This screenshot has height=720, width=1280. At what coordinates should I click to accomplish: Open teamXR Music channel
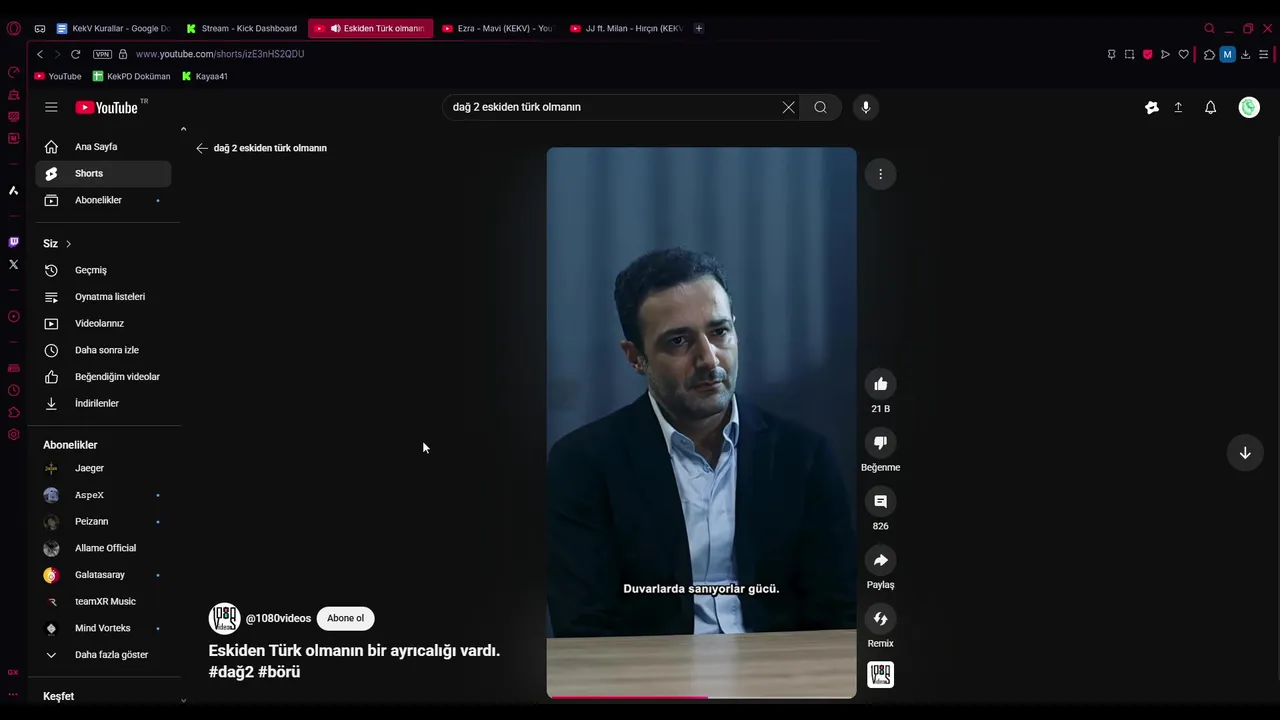[x=103, y=601]
